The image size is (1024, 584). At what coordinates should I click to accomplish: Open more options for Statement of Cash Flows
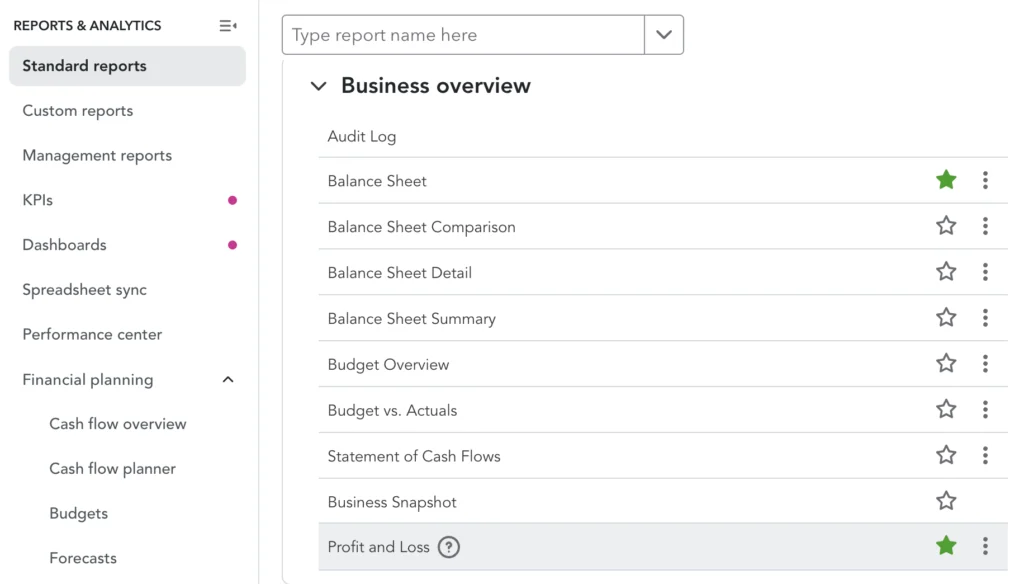985,455
